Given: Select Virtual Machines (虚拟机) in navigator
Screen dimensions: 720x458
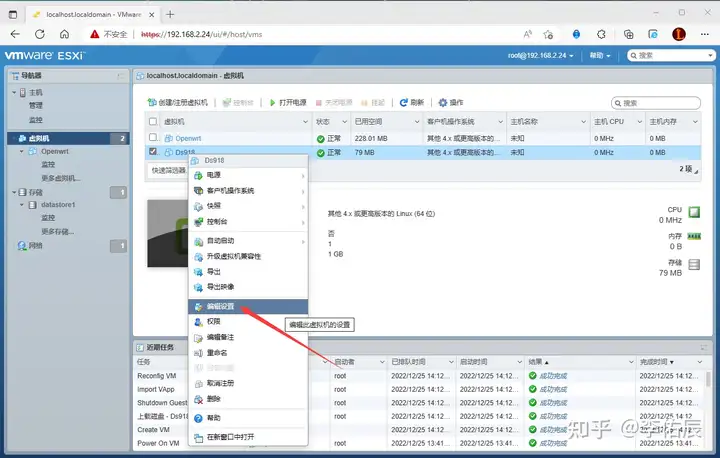Looking at the screenshot, I should (68, 138).
